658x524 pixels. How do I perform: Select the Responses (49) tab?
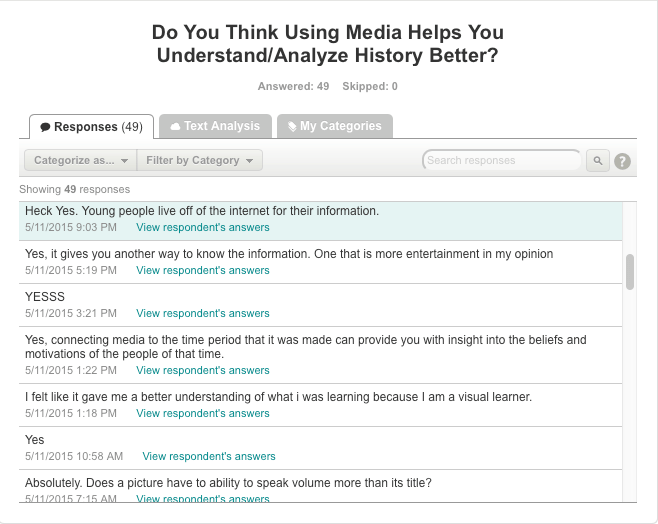pos(91,127)
